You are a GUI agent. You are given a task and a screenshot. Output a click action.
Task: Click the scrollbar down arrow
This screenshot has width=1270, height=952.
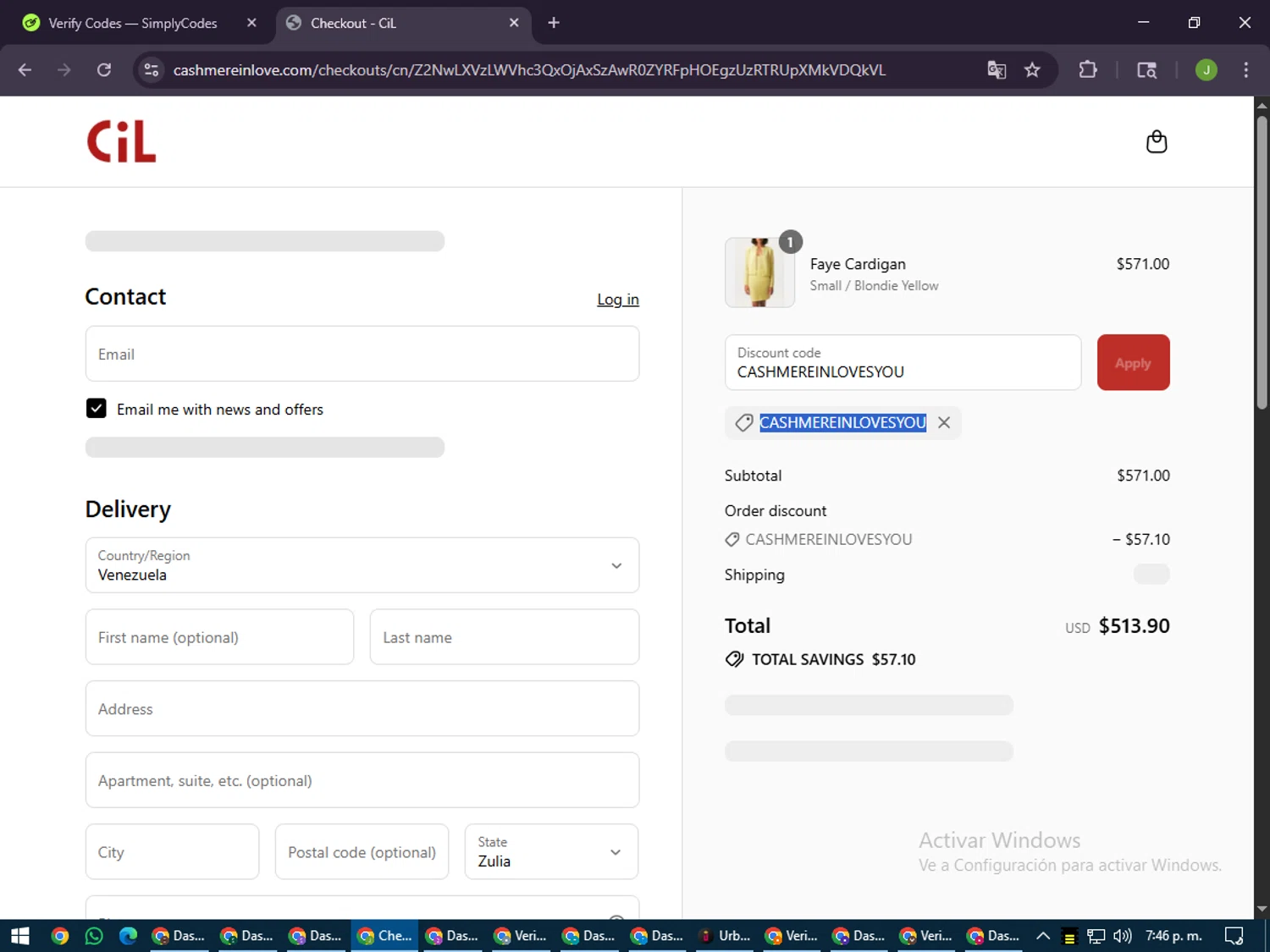(x=1262, y=910)
